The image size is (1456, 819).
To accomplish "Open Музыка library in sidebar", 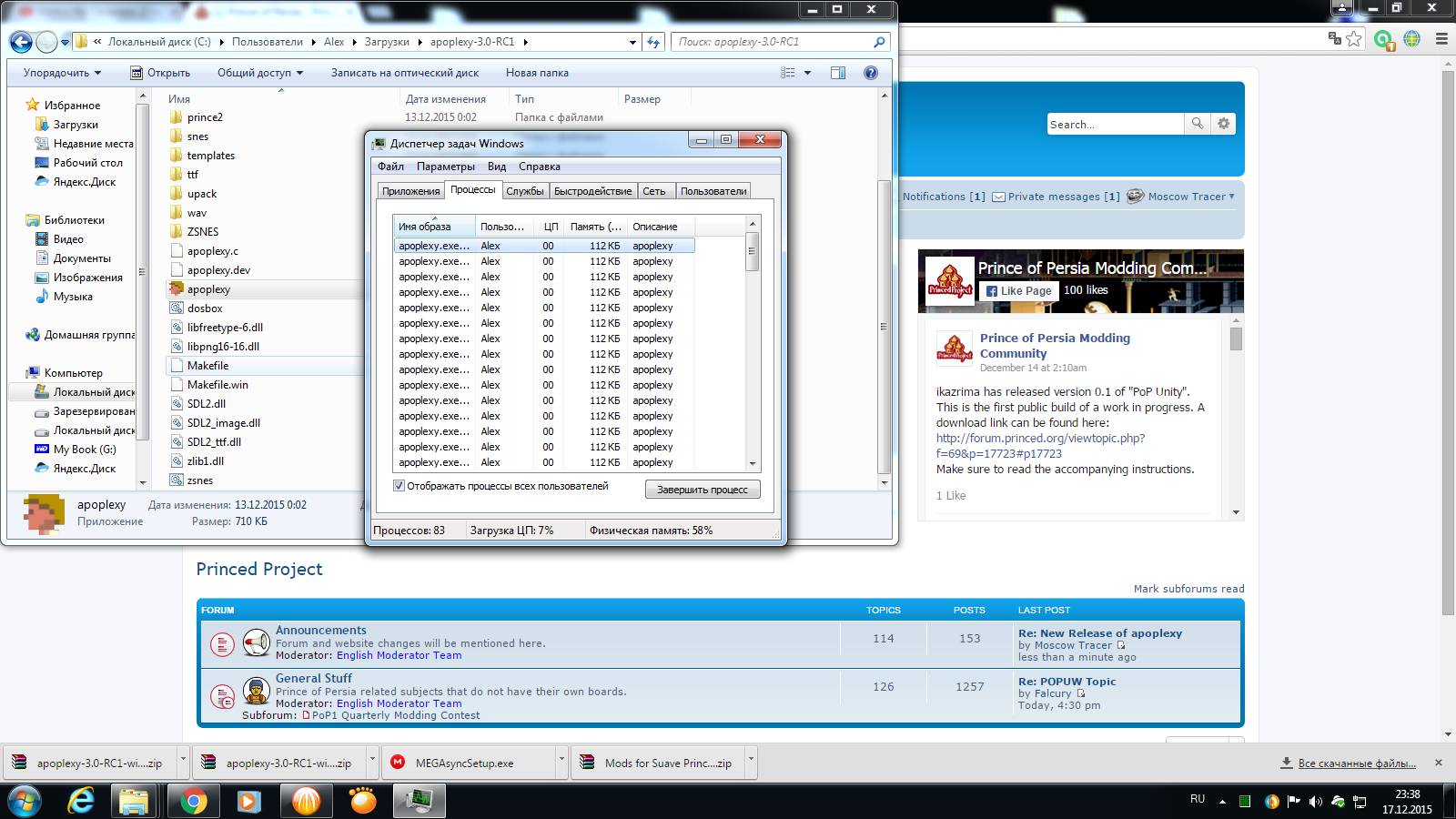I will tap(73, 297).
